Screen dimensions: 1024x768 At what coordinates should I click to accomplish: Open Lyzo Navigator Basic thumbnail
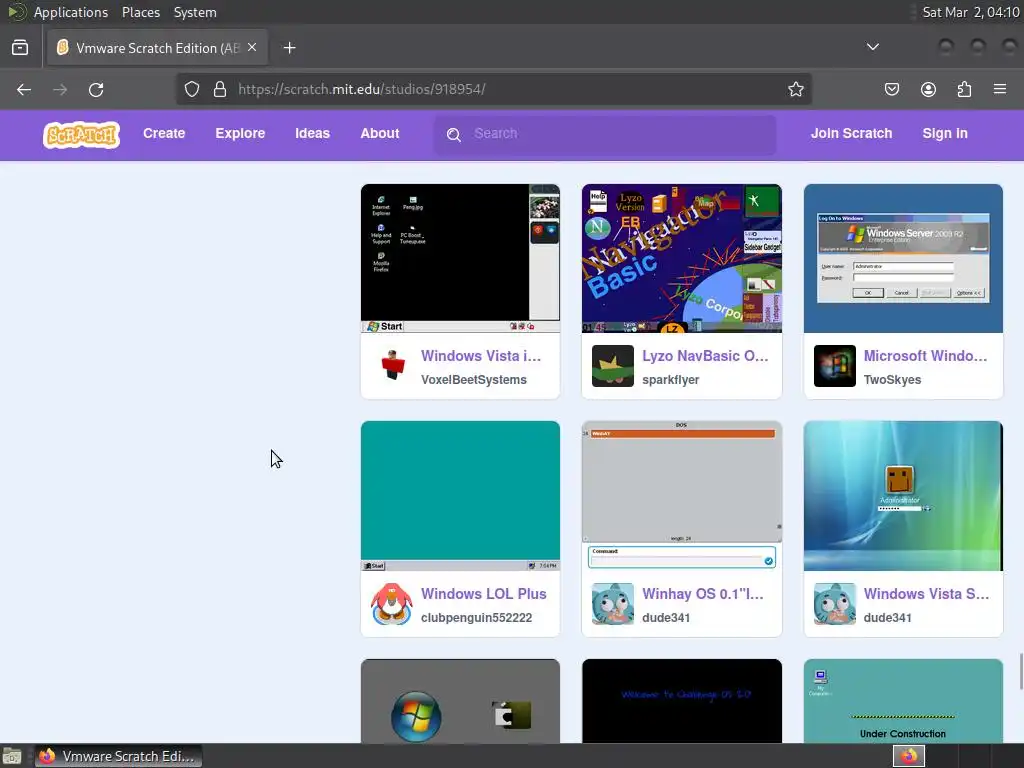[x=682, y=258]
